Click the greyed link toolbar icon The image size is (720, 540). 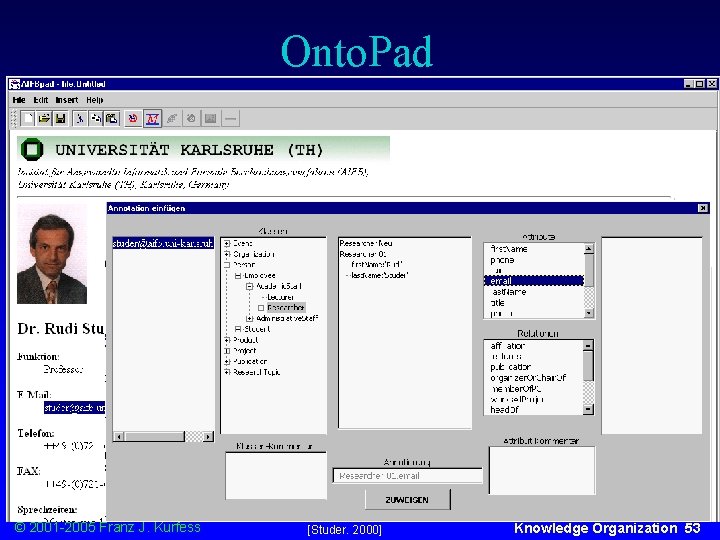click(x=172, y=119)
